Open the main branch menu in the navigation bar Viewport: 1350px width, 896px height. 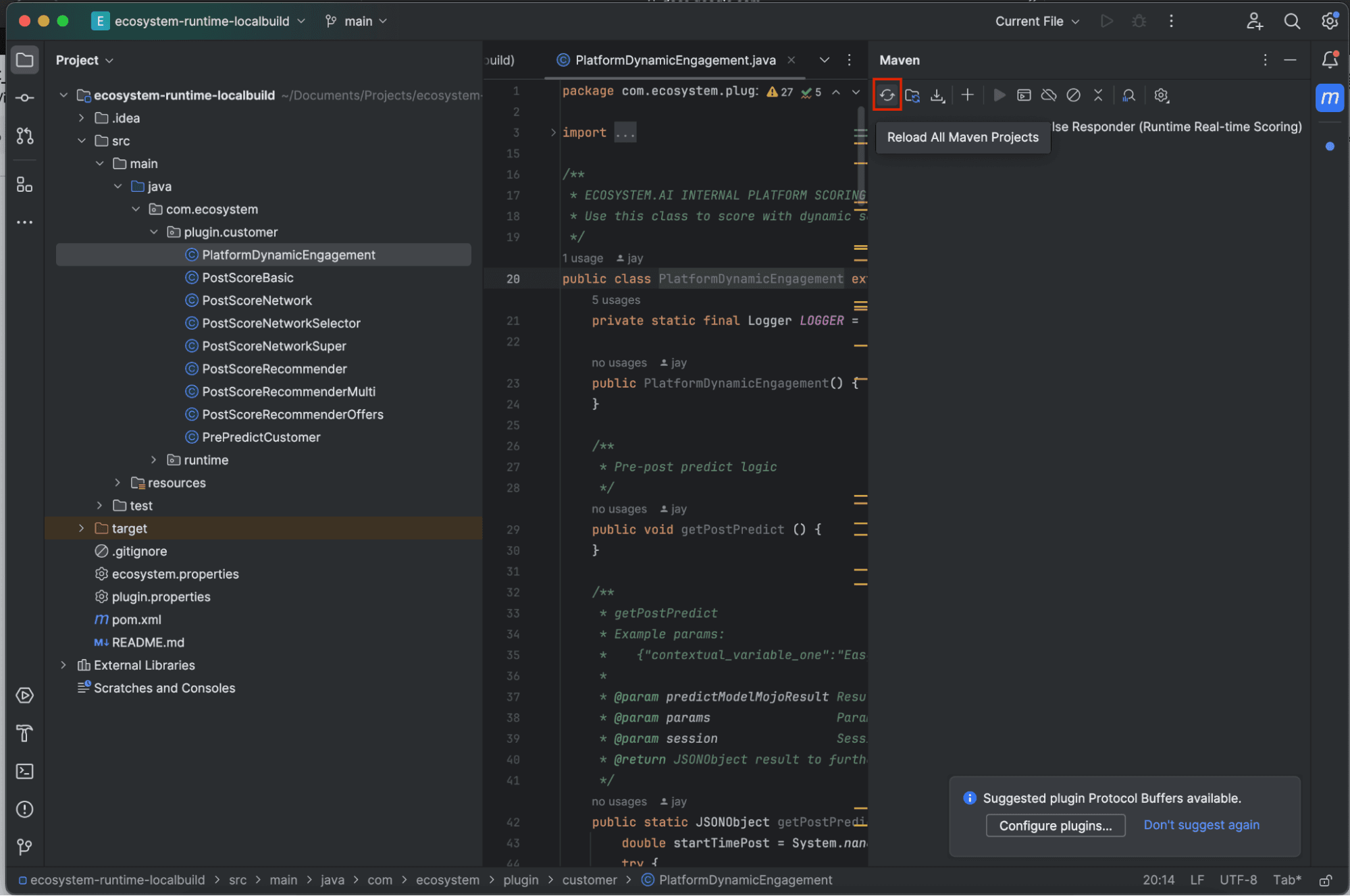[356, 21]
